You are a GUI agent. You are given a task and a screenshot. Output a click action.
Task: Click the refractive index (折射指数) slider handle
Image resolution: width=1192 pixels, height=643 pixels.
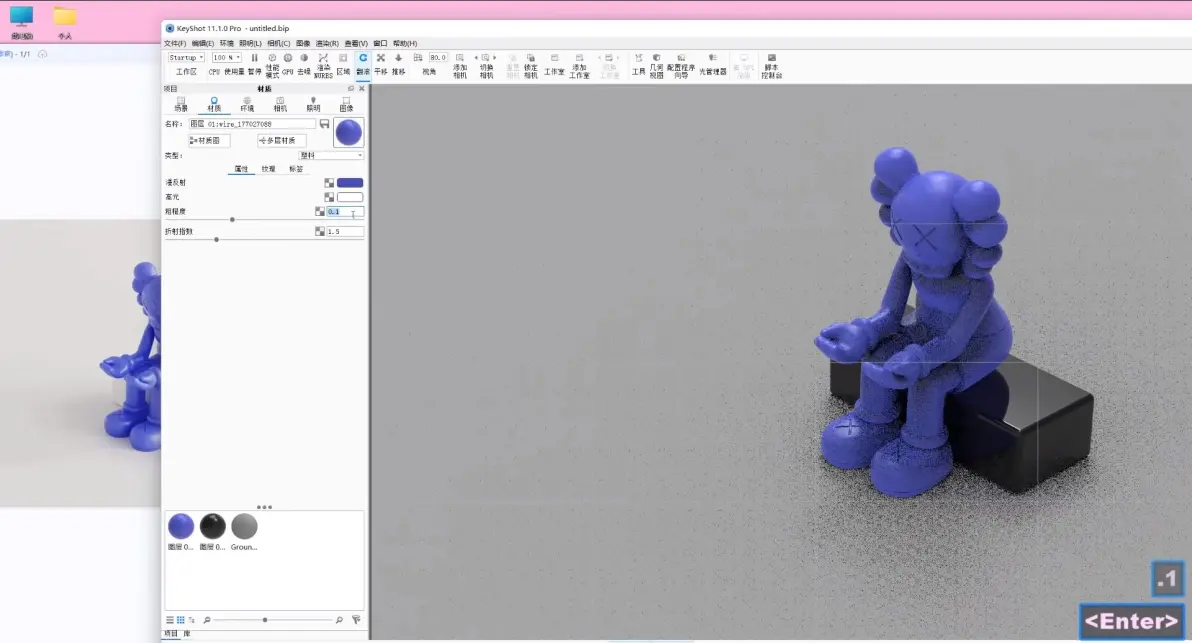coord(217,239)
